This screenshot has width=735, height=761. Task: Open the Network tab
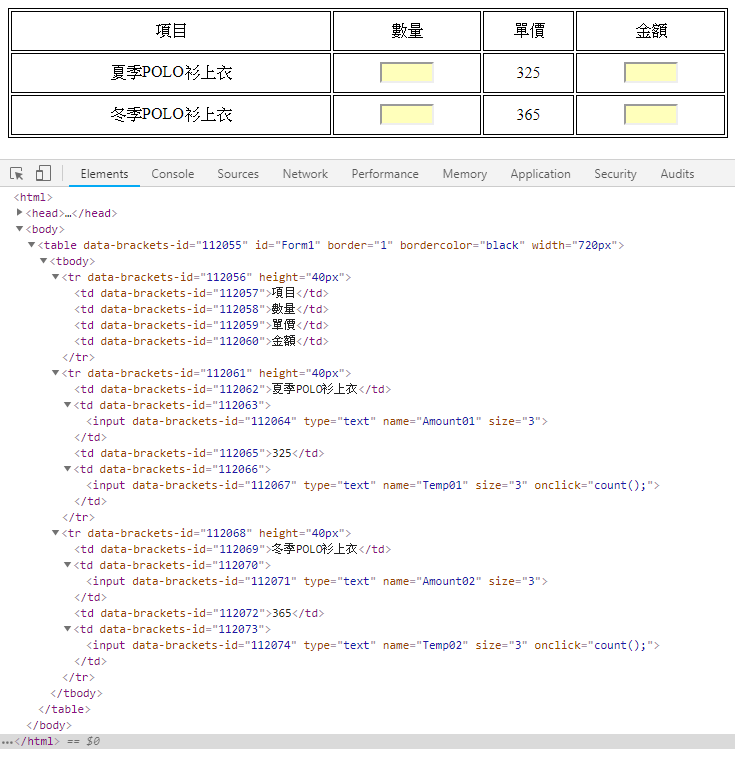pos(305,174)
